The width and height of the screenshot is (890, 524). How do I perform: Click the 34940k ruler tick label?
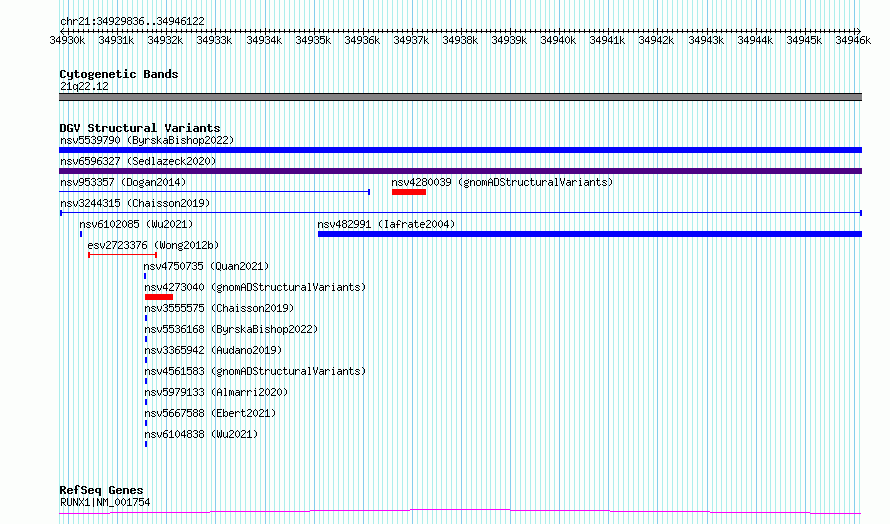tap(558, 40)
